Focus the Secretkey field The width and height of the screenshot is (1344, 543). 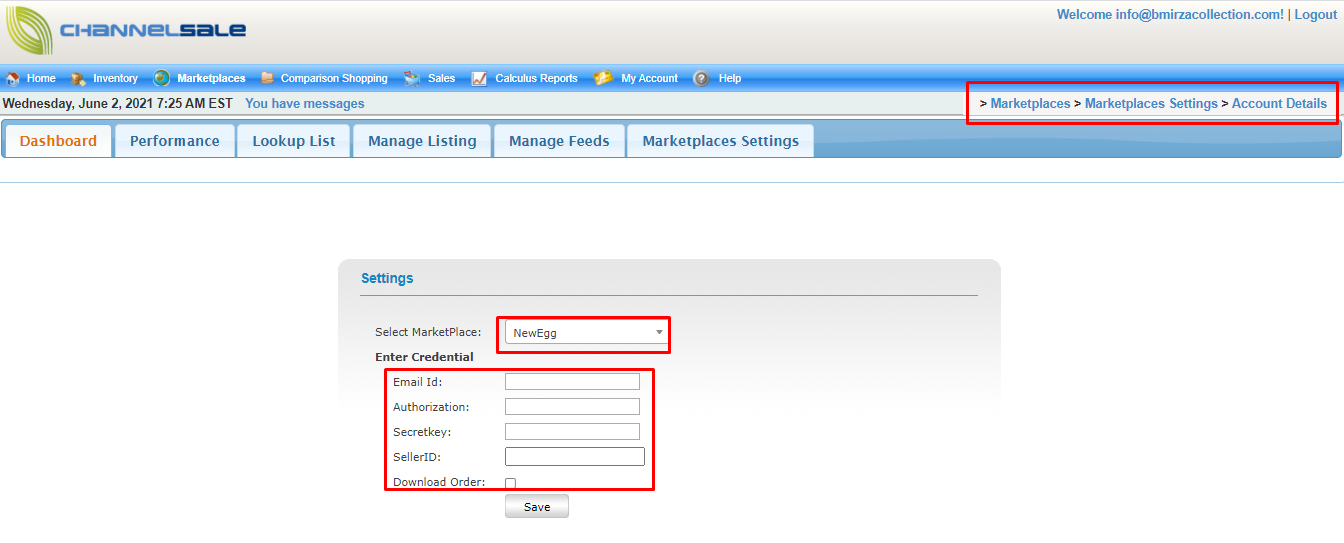click(572, 432)
